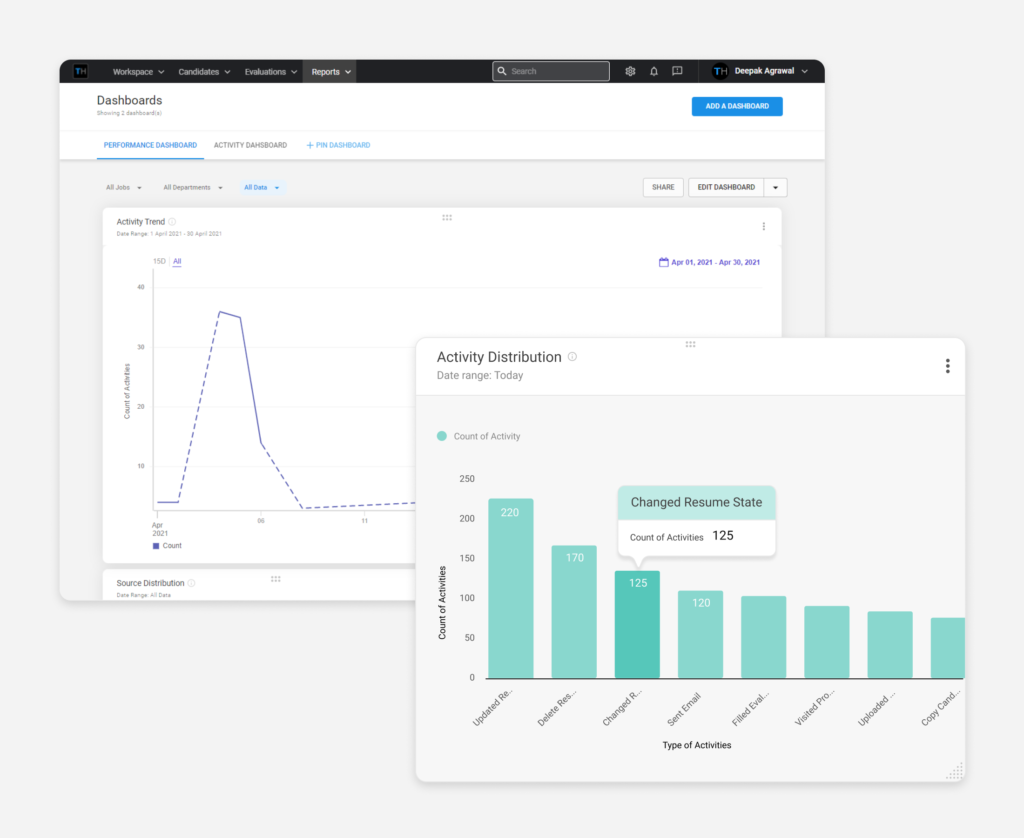This screenshot has width=1024, height=838.
Task: Click the Add a Dashboard button
Action: (737, 106)
